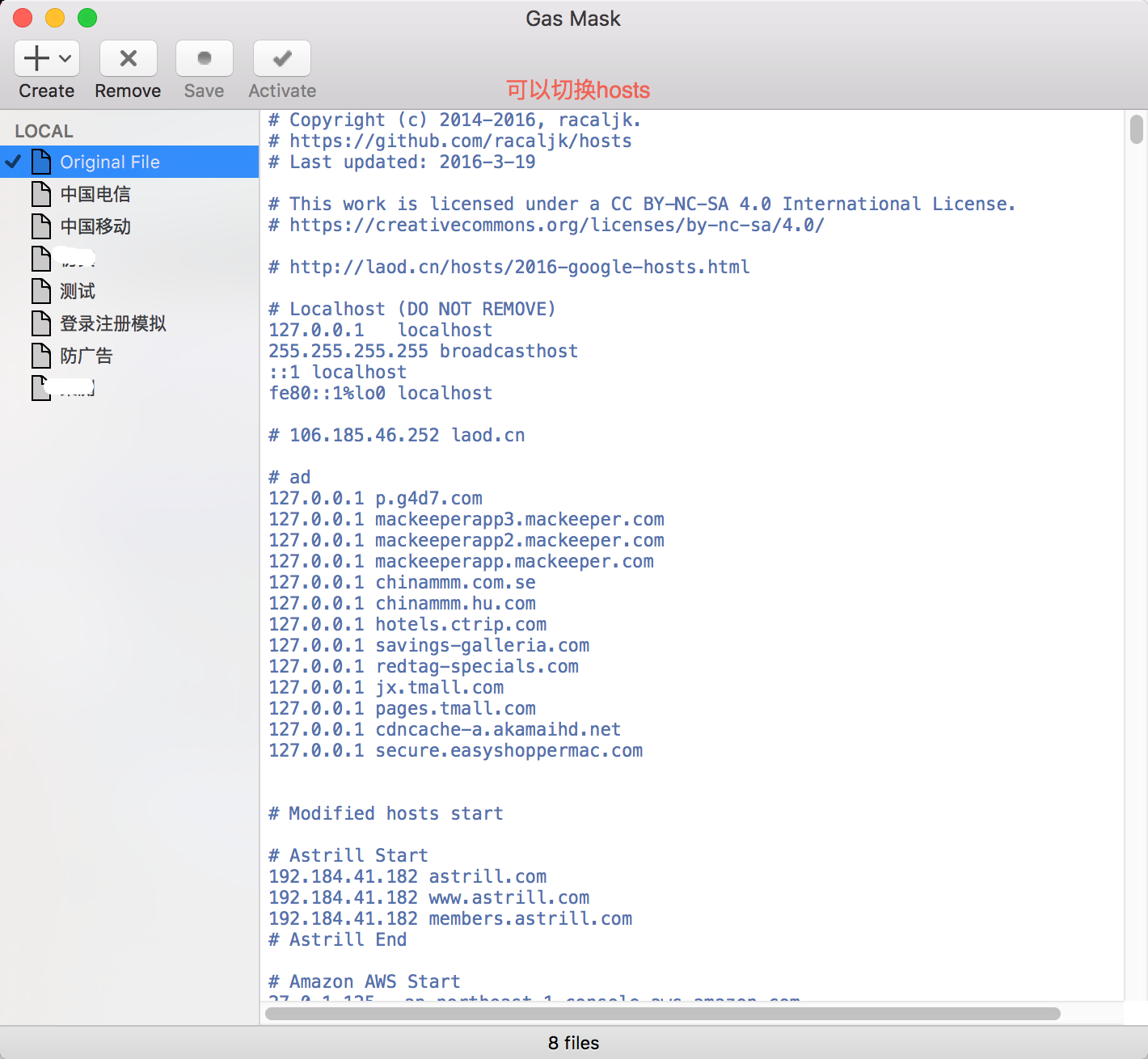Click the document icon beside 登录注册模拟
This screenshot has height=1059, width=1148.
41,323
